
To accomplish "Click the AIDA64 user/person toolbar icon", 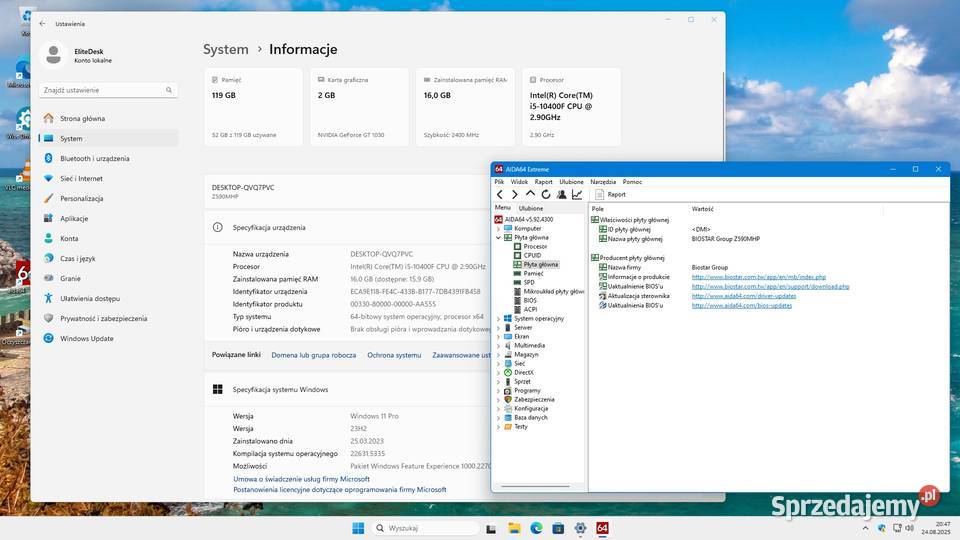I will [x=561, y=194].
